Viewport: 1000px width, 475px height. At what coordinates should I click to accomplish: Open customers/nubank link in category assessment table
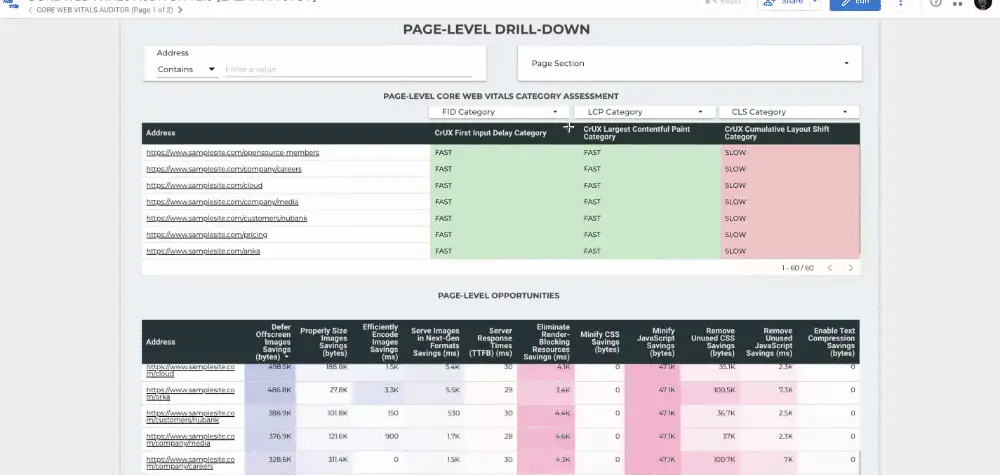pyautogui.click(x=226, y=218)
